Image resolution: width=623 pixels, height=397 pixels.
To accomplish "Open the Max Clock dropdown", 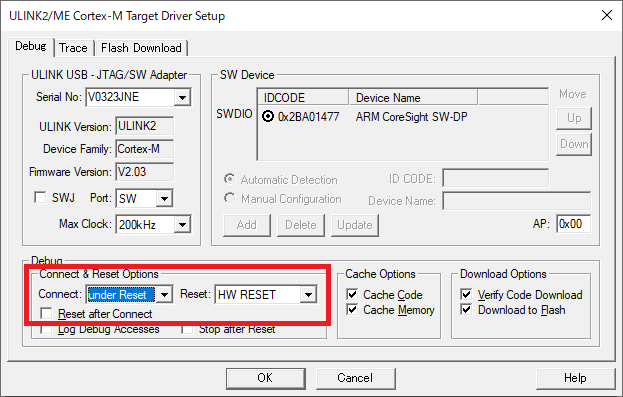I will tap(182, 225).
